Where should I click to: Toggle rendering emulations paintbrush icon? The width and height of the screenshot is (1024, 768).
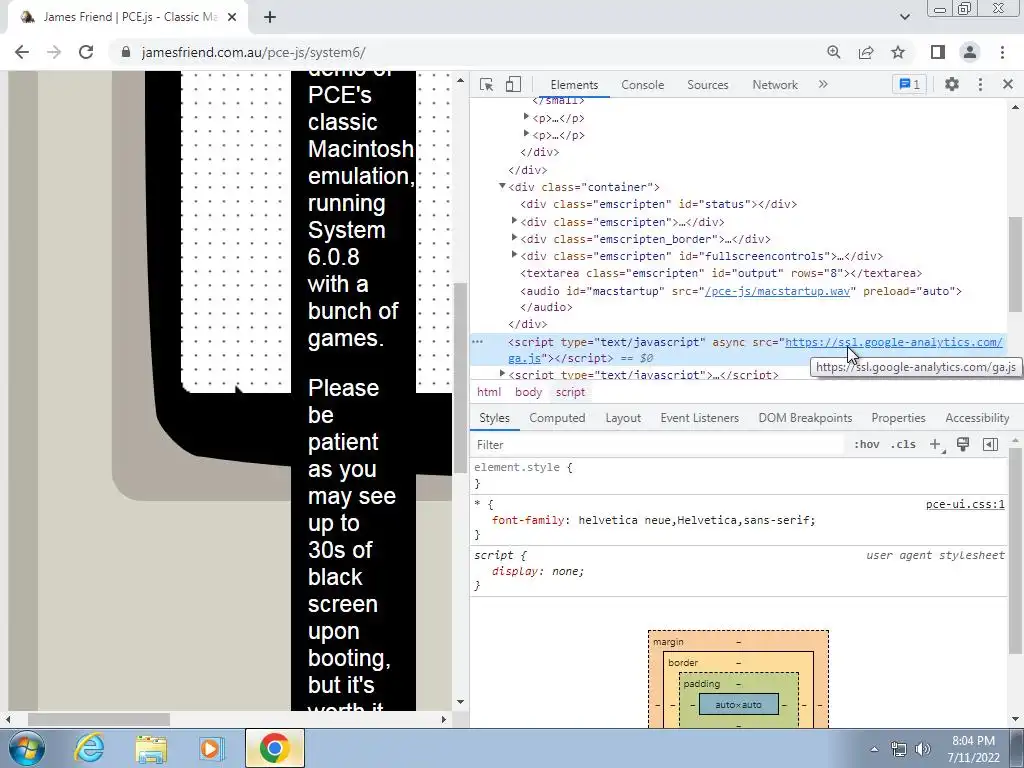pyautogui.click(x=963, y=445)
